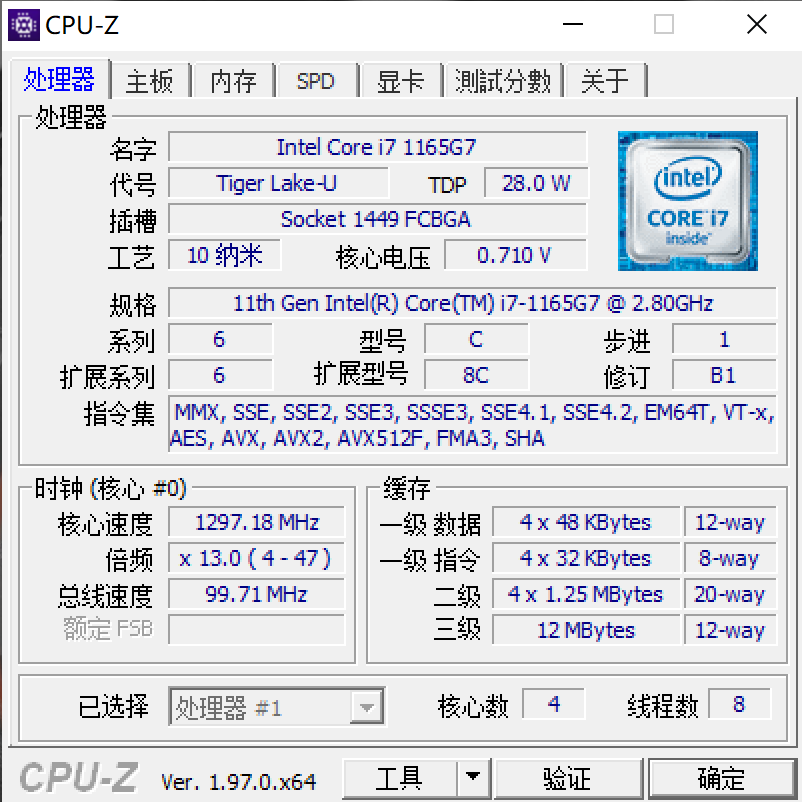Minimize the CPU-Z window
This screenshot has height=802, width=802.
(573, 24)
